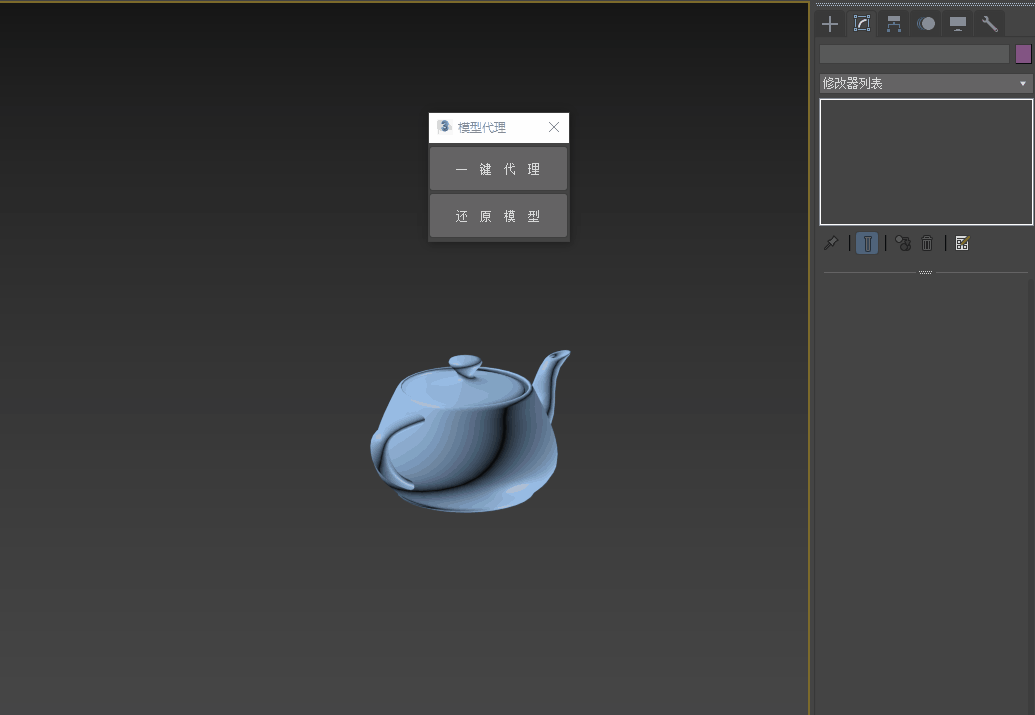Click the Remove Modifier trash icon

click(928, 243)
